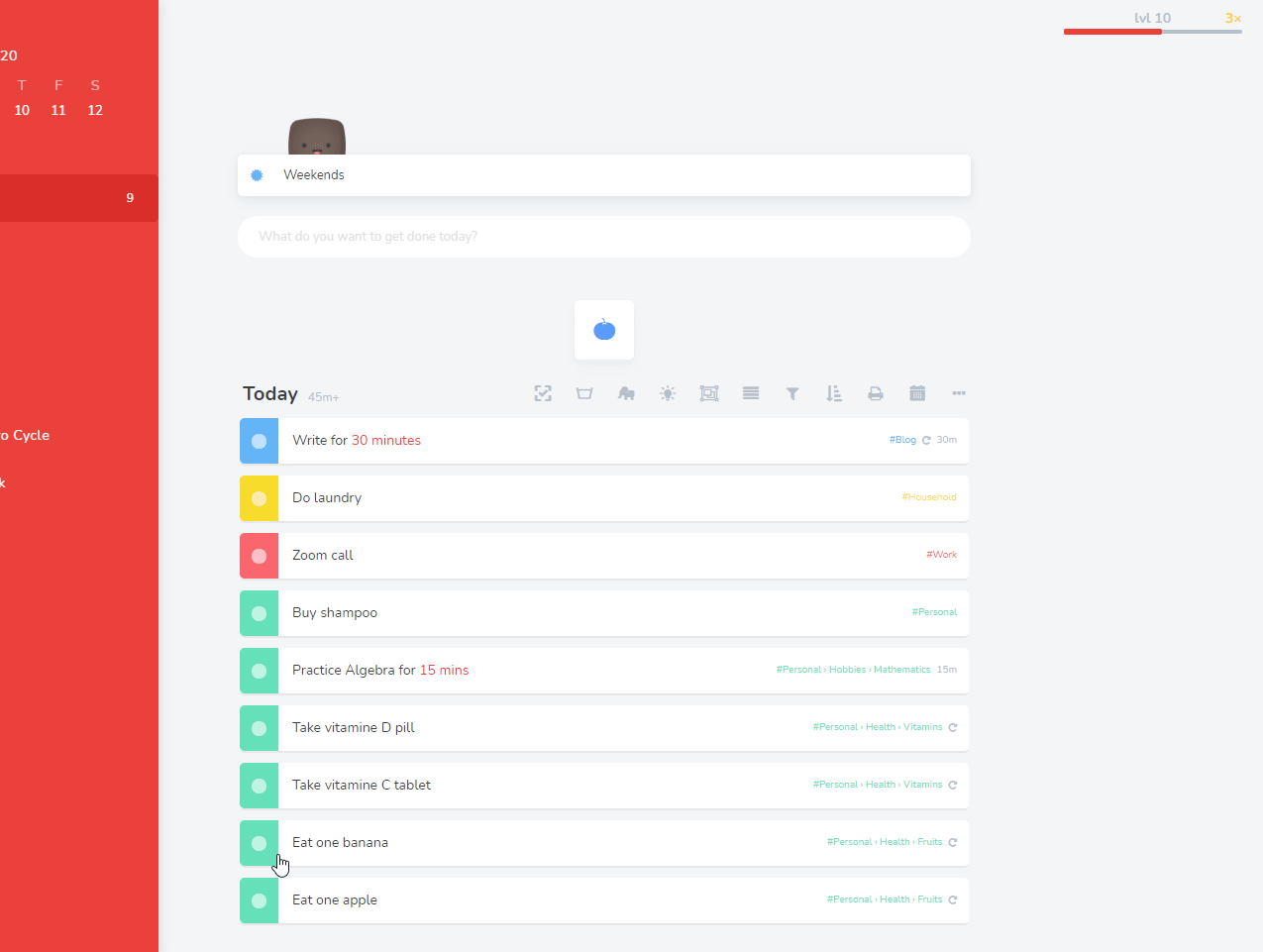Viewport: 1263px width, 952px height.
Task: Click the 15m duration on Practice Algebra
Action: tap(947, 670)
